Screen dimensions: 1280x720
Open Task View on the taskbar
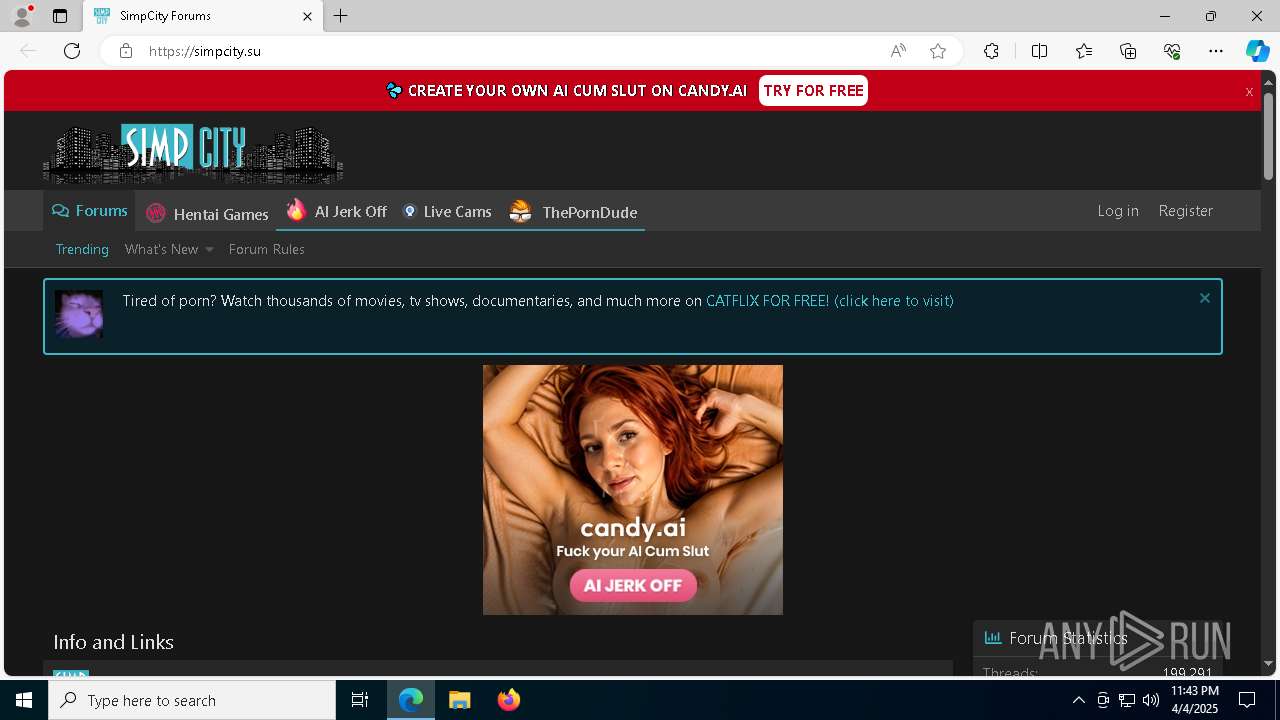360,700
